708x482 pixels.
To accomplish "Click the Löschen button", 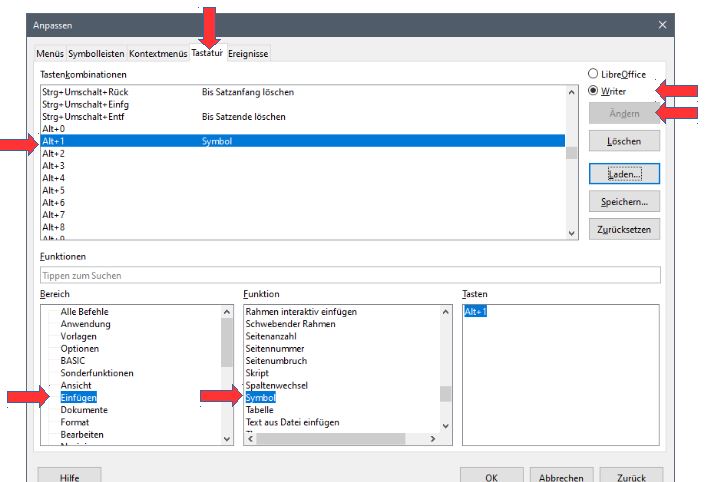I will [x=624, y=141].
